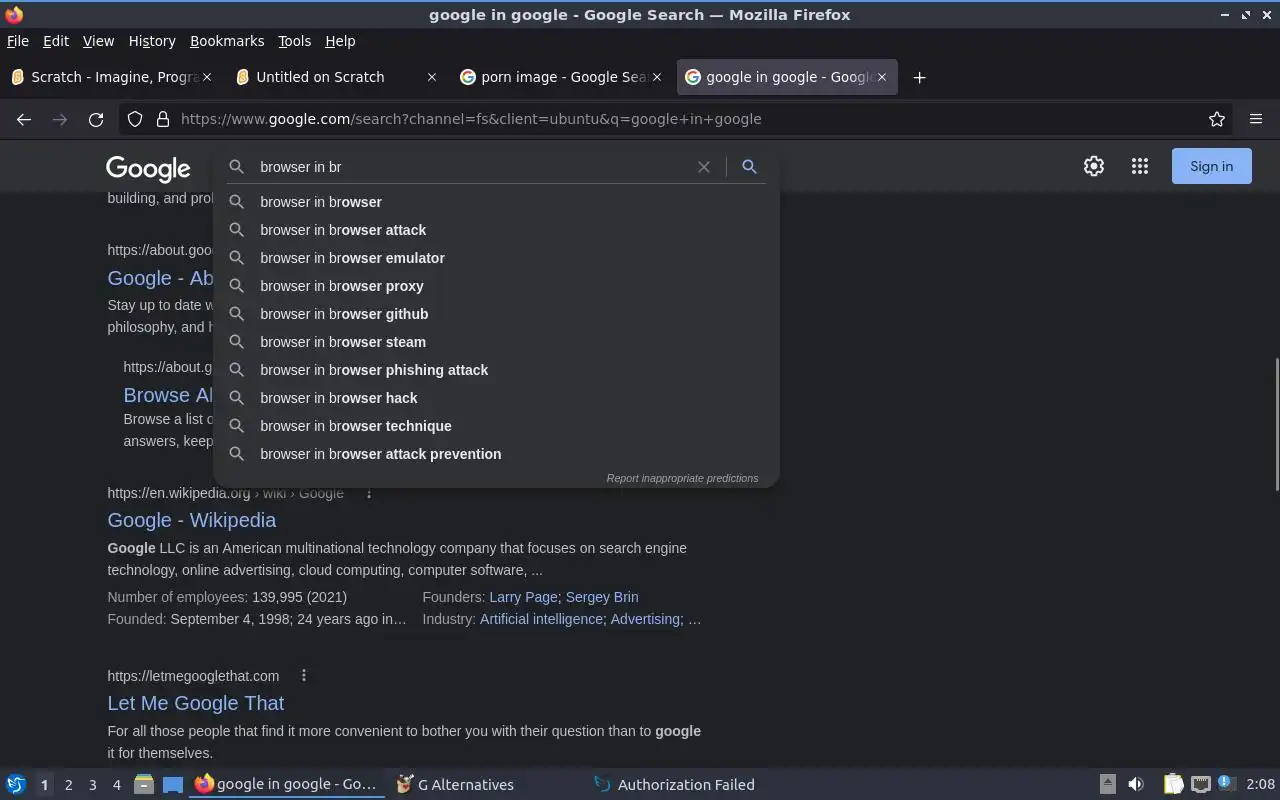Reload the current page
This screenshot has width=1280, height=800.
(x=96, y=119)
